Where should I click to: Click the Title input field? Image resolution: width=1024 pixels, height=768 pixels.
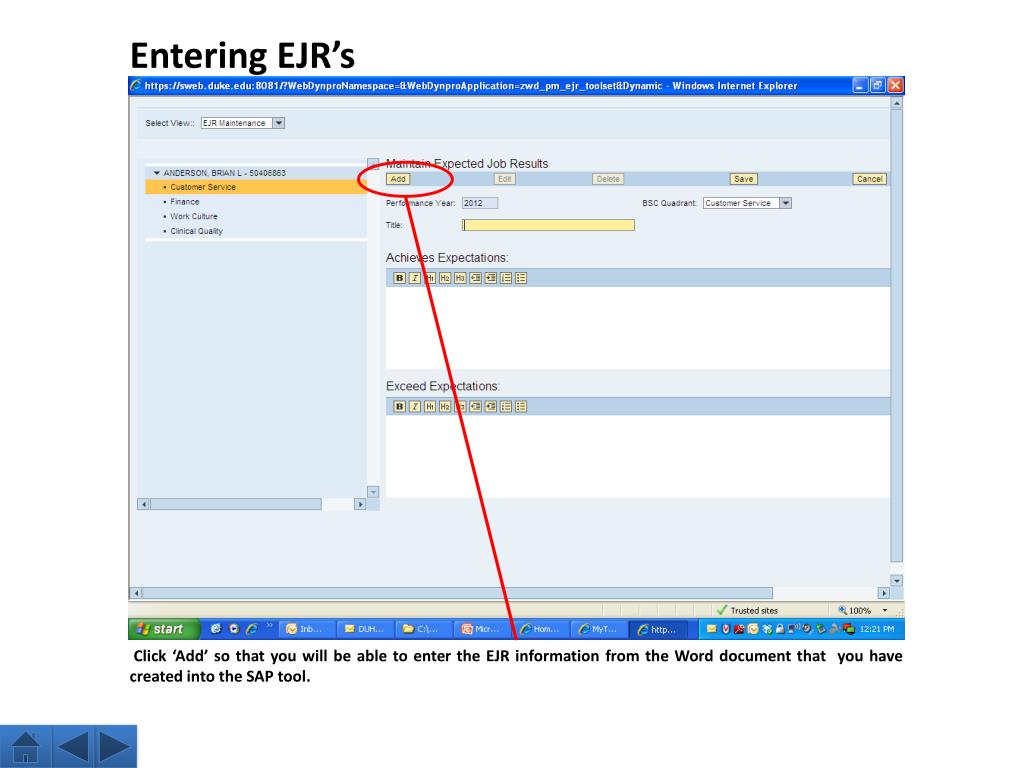548,225
